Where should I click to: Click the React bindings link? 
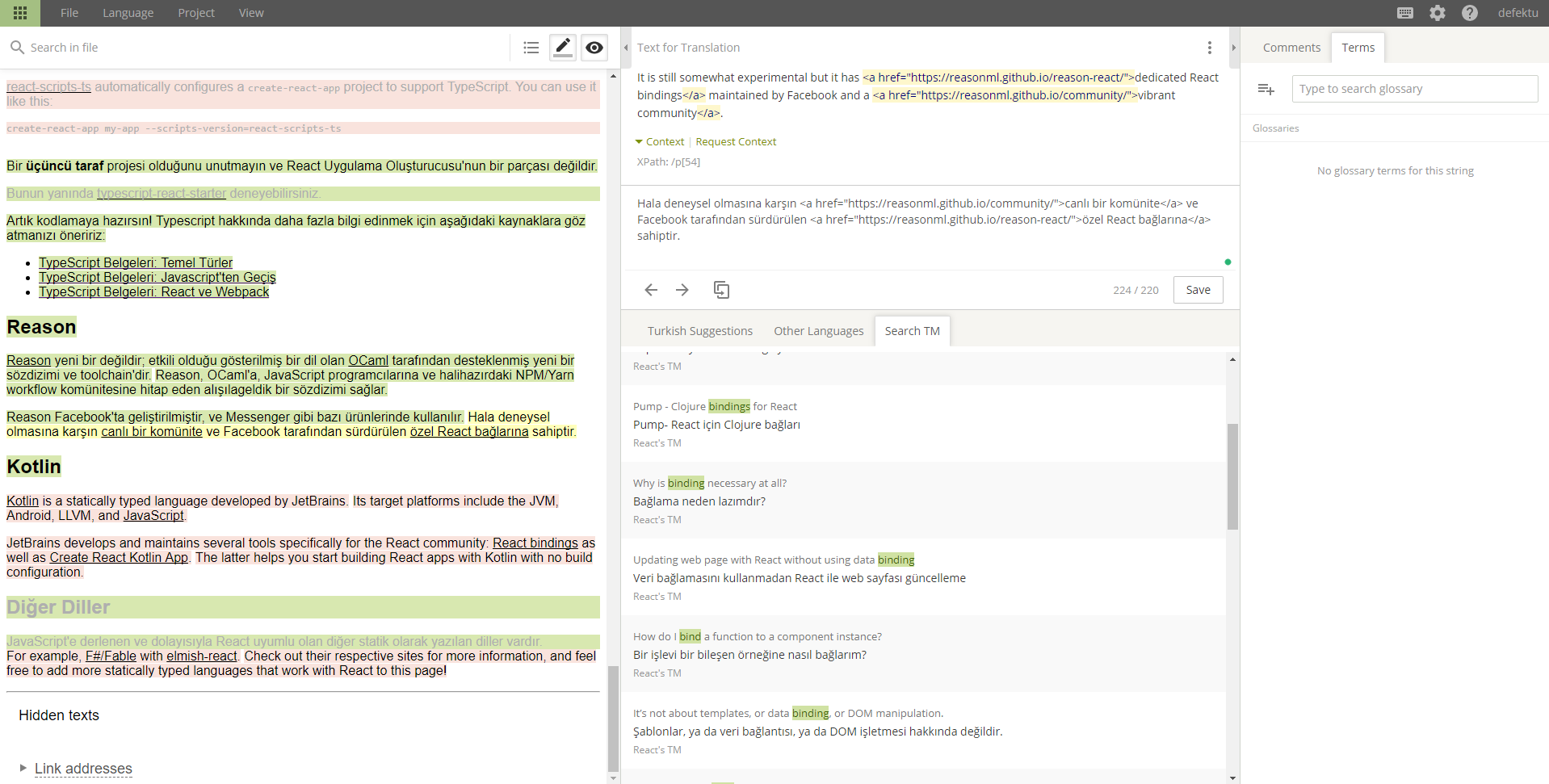coord(535,543)
